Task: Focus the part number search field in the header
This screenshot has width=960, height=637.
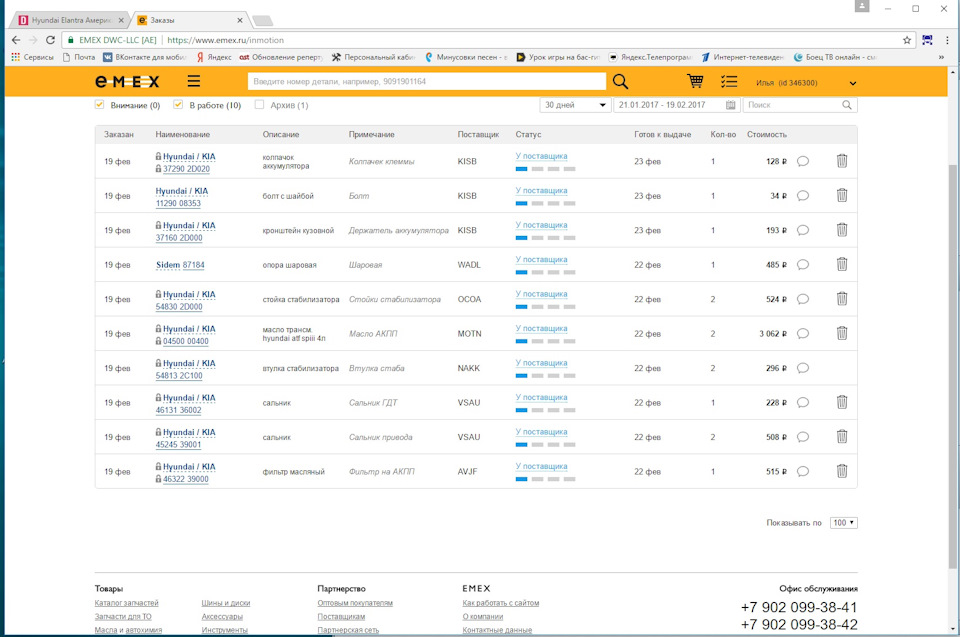Action: tap(427, 81)
